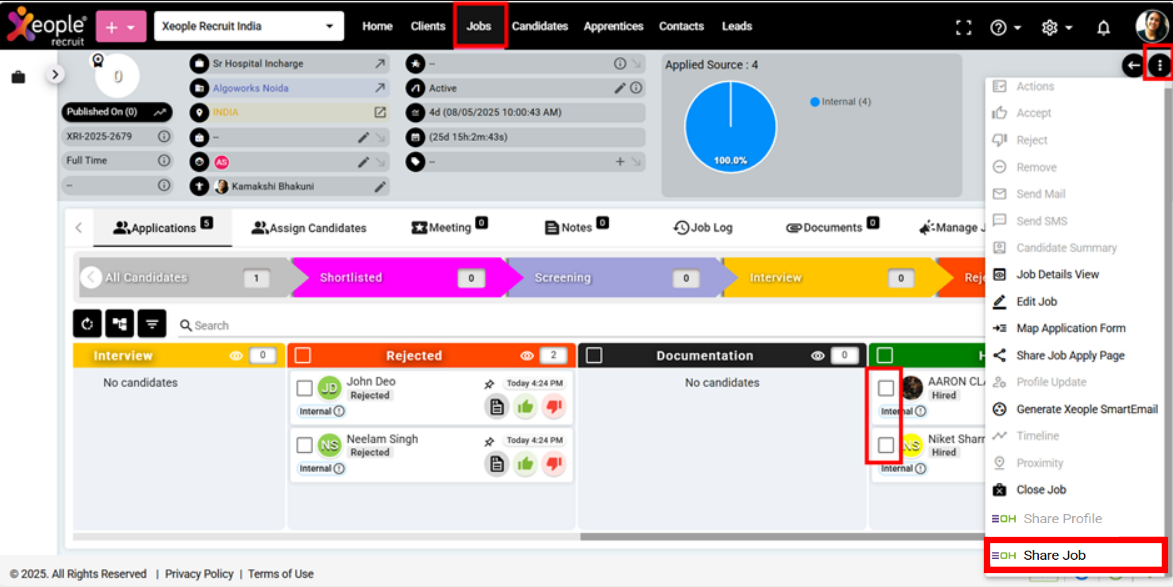The height and width of the screenshot is (587, 1173).
Task: Click thumbs-up accept icon for John Deo
Action: 525,406
